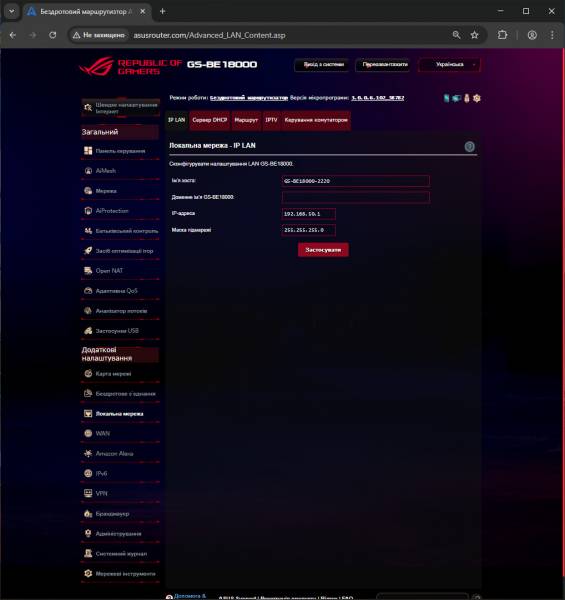The image size is (565, 600).
Task: Click the Застосувати apply button
Action: 323,250
